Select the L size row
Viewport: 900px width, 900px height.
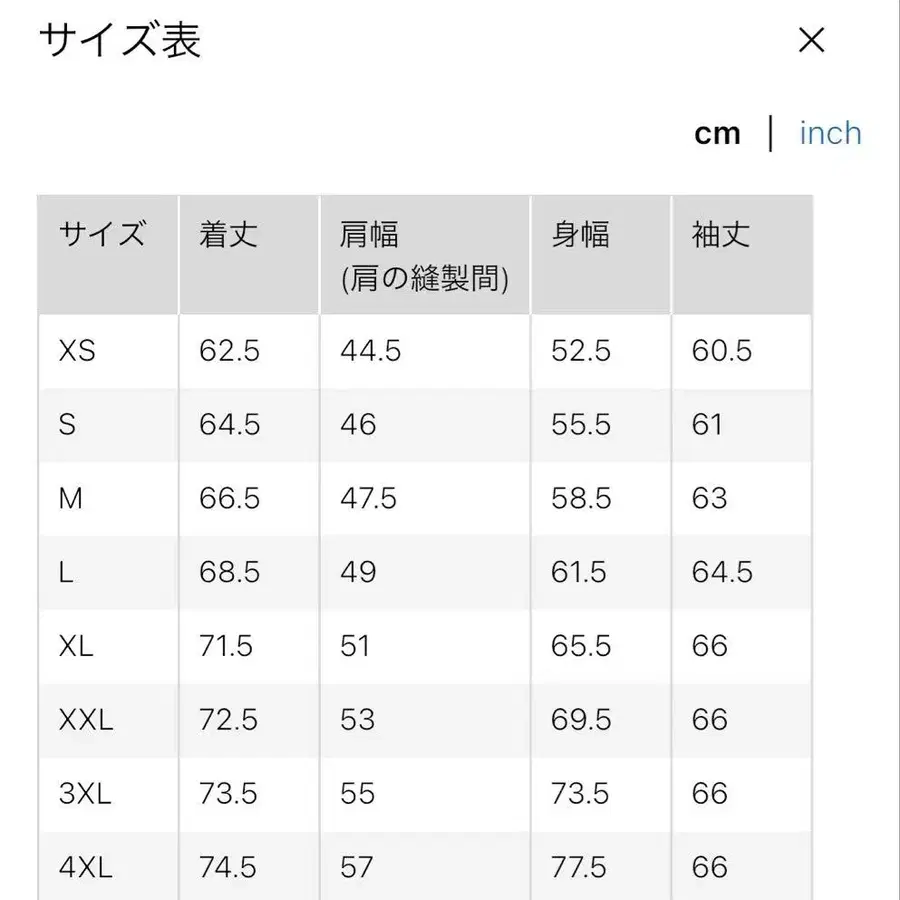point(65,572)
